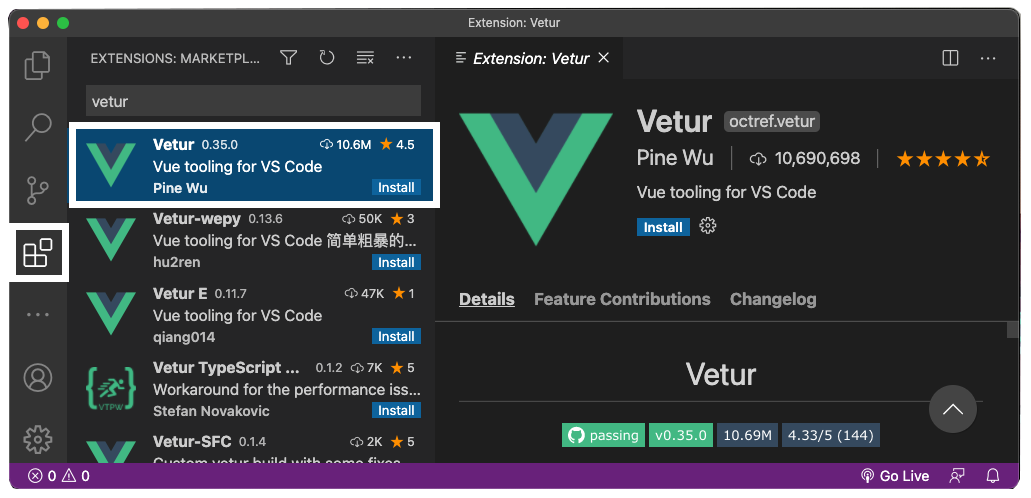Click the Vetur TypeScript runner icon
Screen dimensions: 1031x498
(x=111, y=389)
